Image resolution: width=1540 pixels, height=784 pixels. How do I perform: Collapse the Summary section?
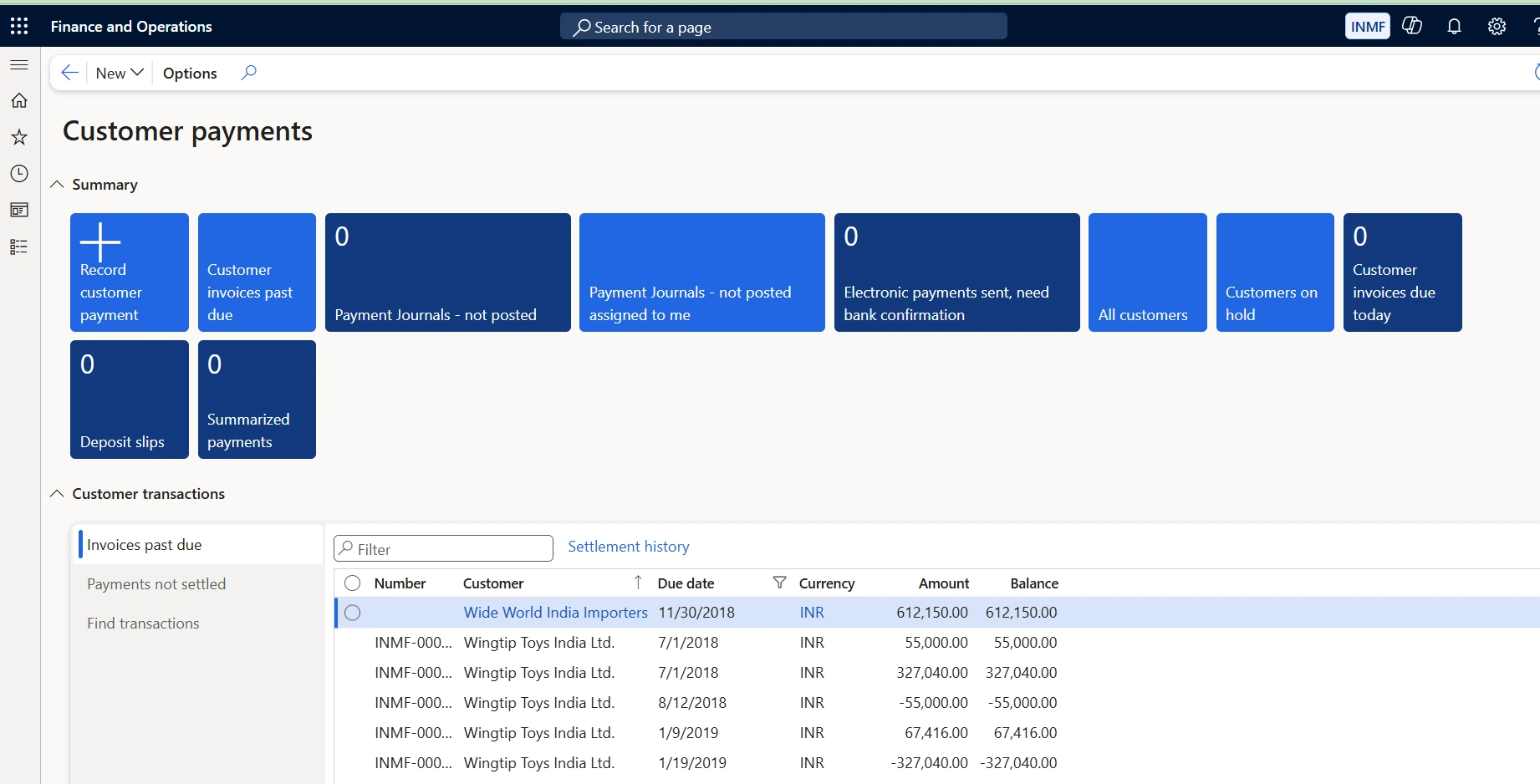coord(57,184)
